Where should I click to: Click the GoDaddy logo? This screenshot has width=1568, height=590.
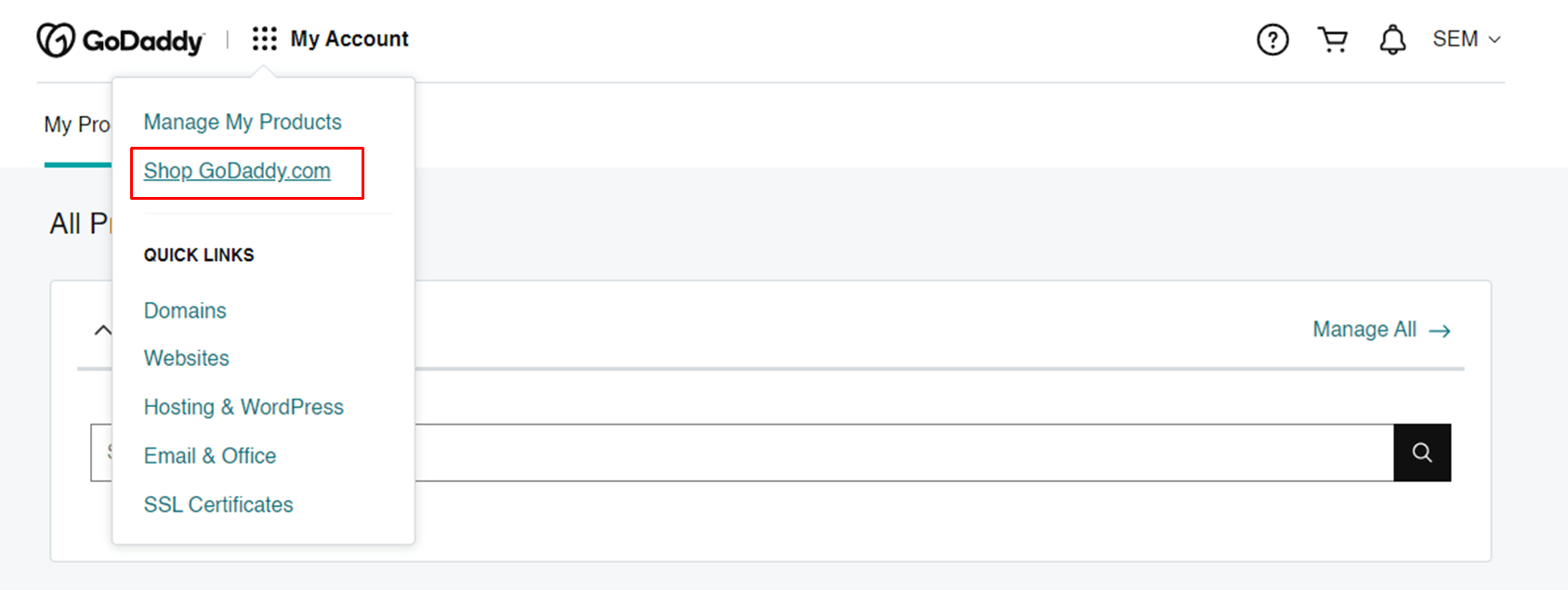[x=121, y=39]
